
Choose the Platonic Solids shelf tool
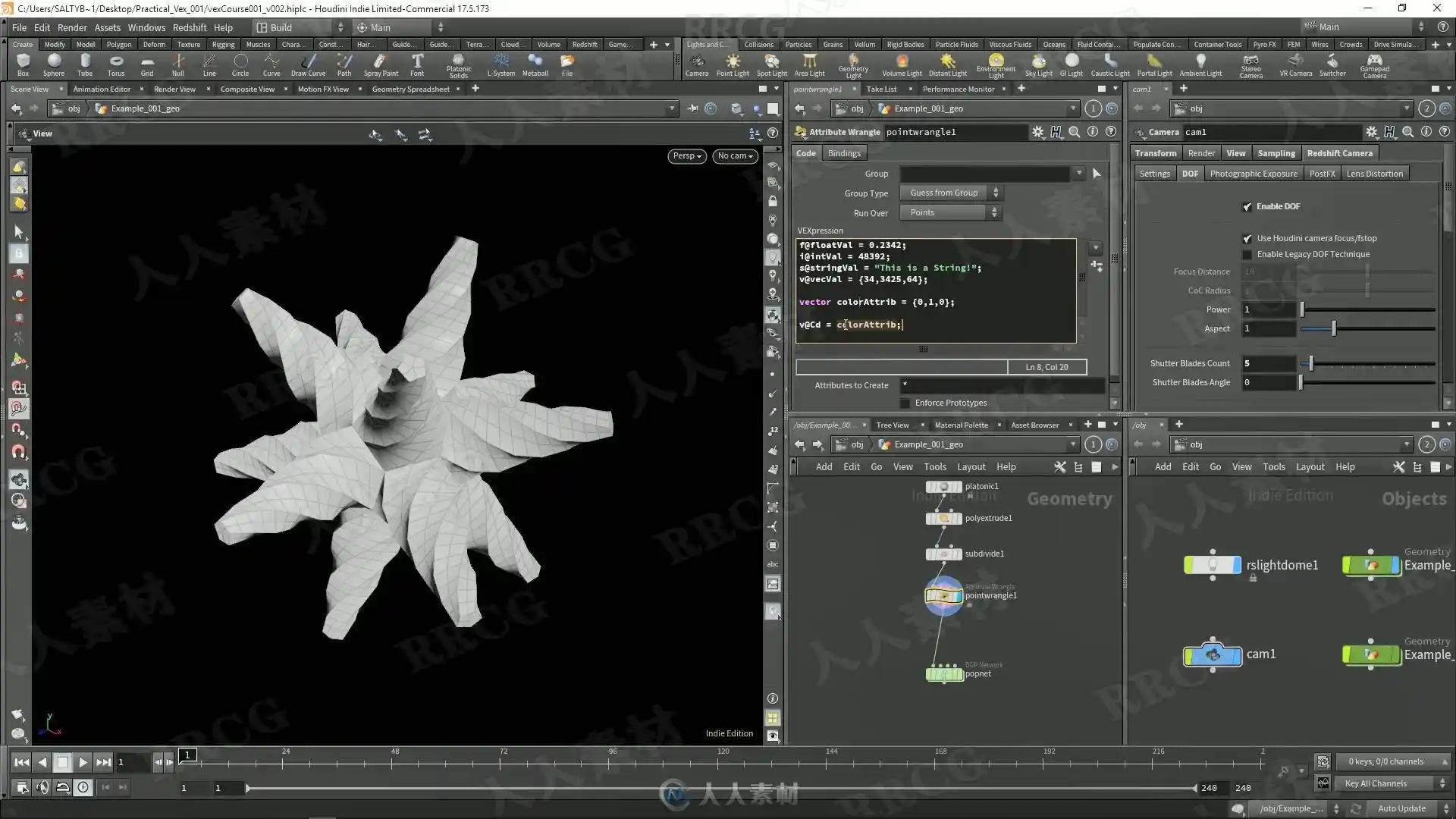pos(458,66)
